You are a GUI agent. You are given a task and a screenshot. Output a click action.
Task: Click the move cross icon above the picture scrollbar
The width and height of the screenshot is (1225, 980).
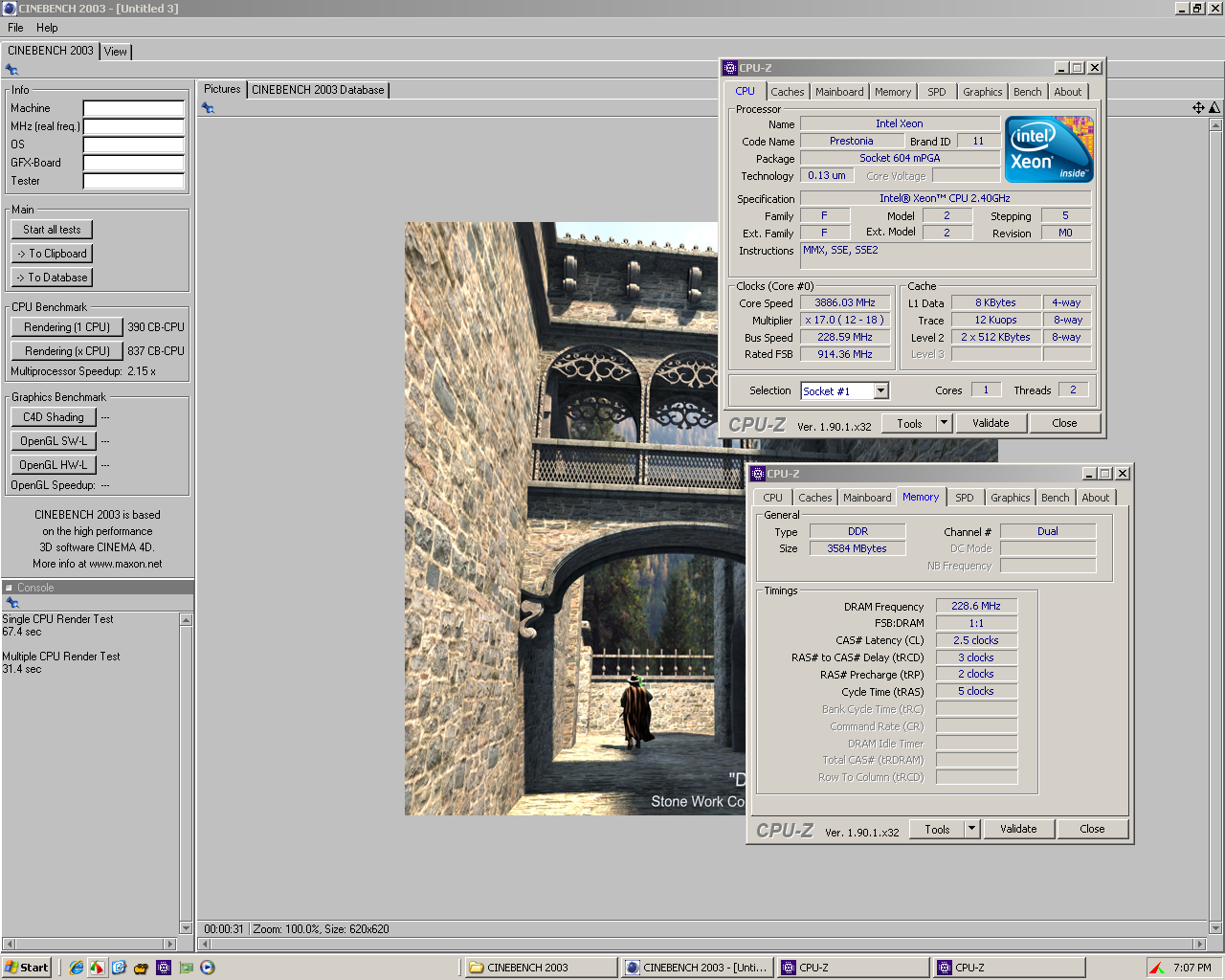1198,108
